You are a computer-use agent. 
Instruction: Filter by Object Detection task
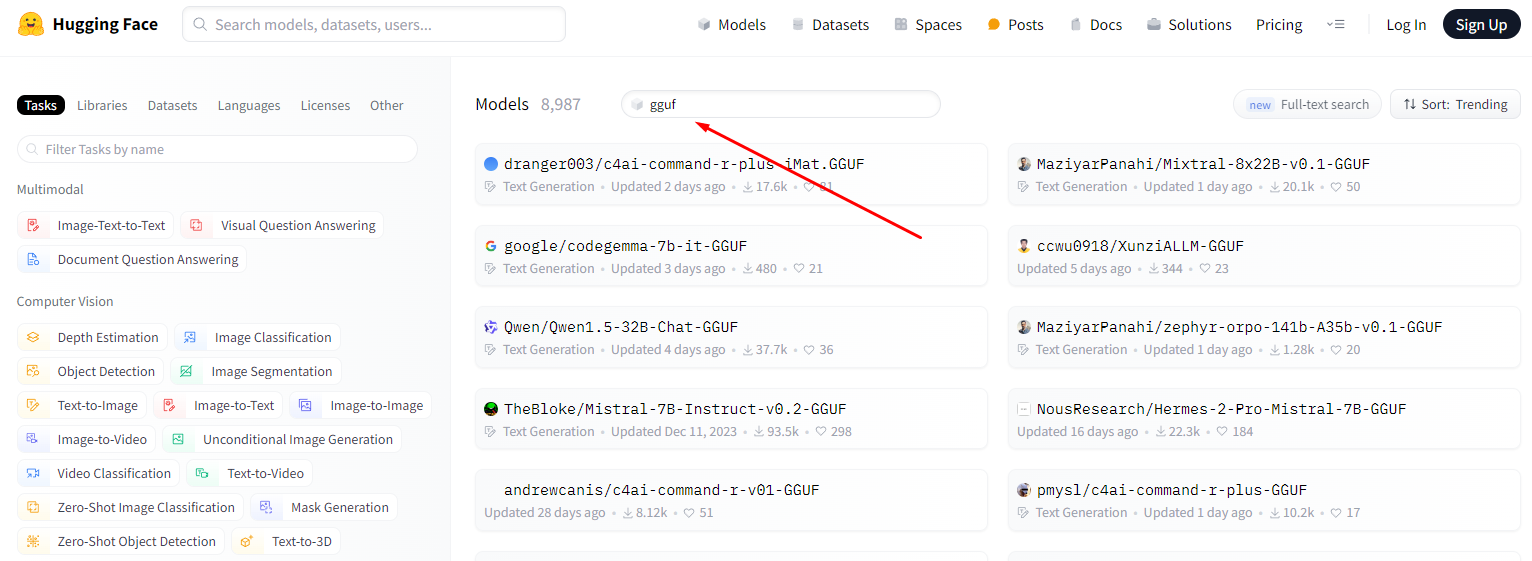(x=90, y=371)
